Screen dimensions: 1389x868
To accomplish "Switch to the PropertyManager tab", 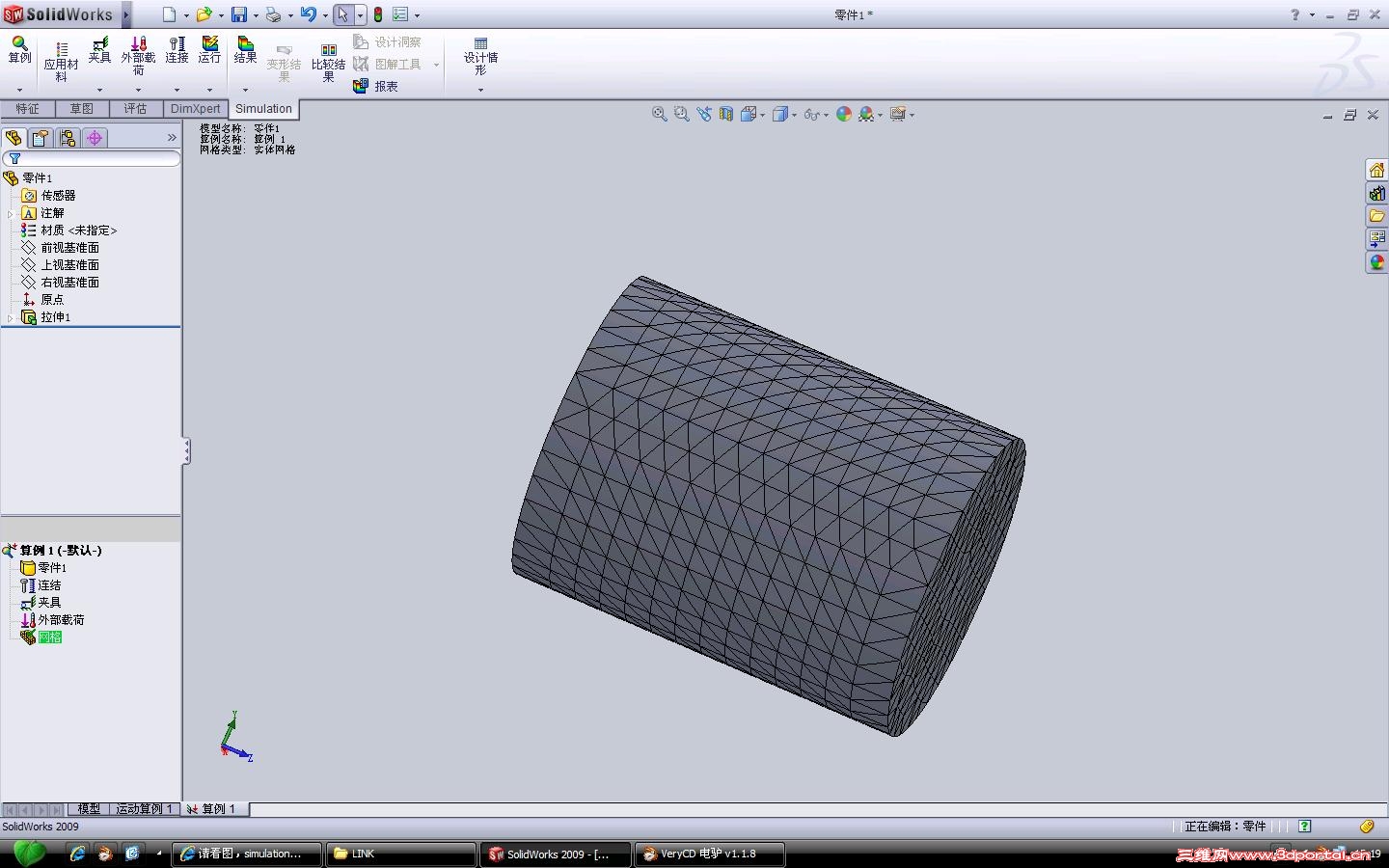I will 41,138.
